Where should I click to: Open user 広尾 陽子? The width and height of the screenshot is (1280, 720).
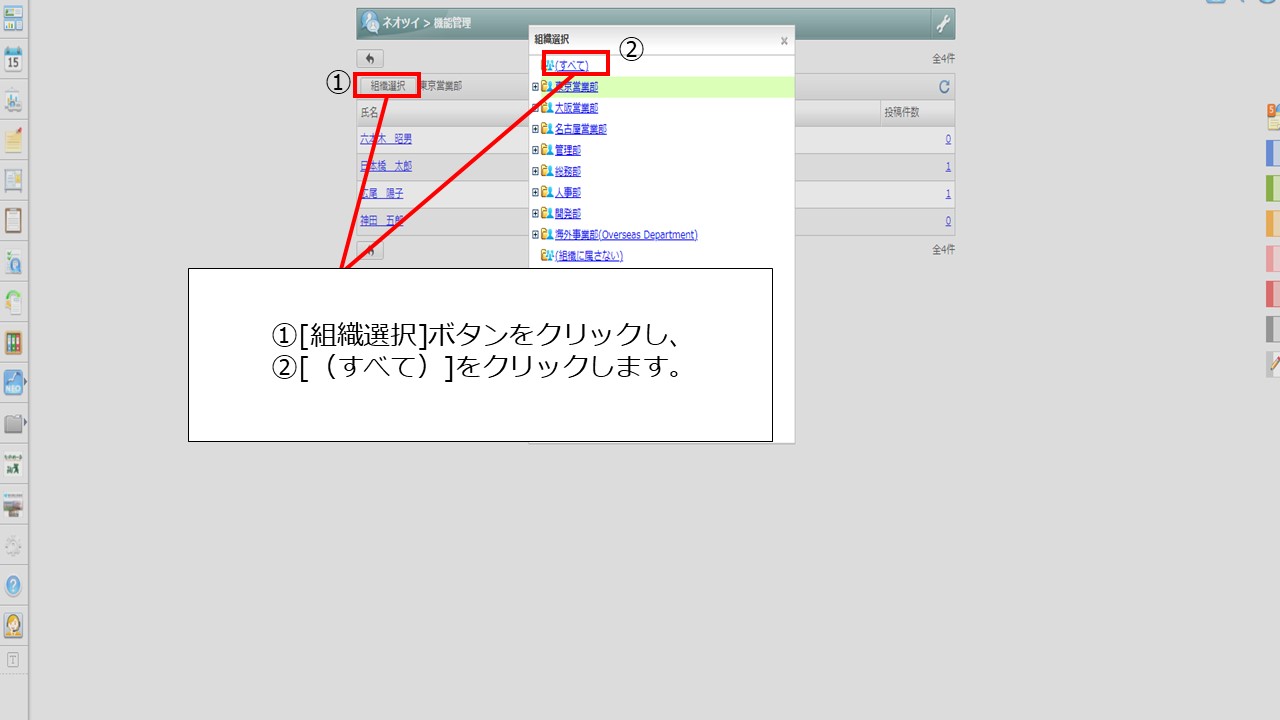pyautogui.click(x=382, y=193)
